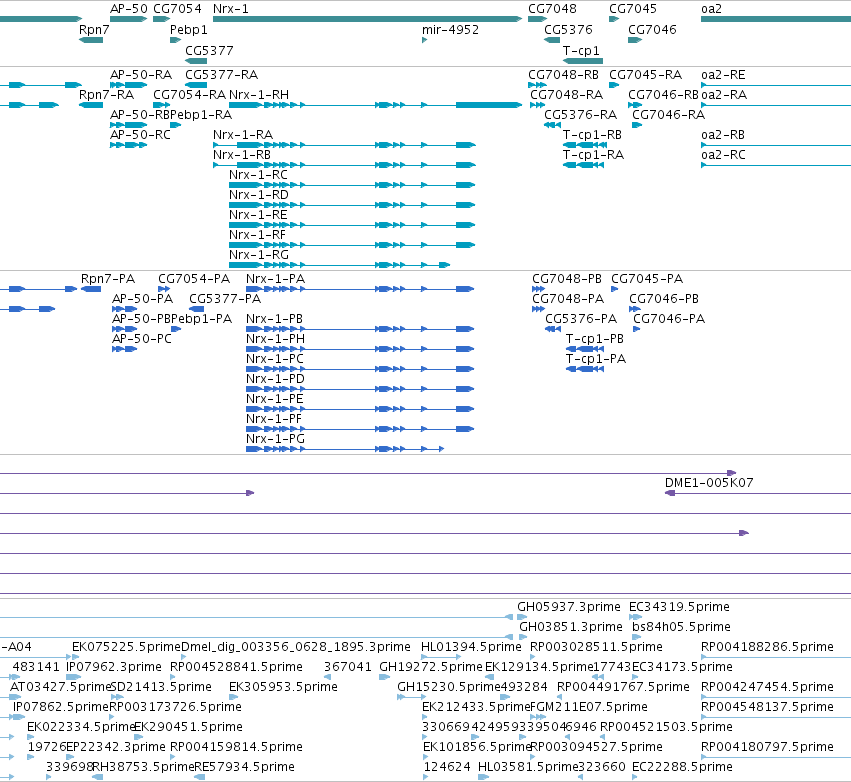This screenshot has width=851, height=782.
Task: Select the CG7054-RA transcript label
Action: 189,94
